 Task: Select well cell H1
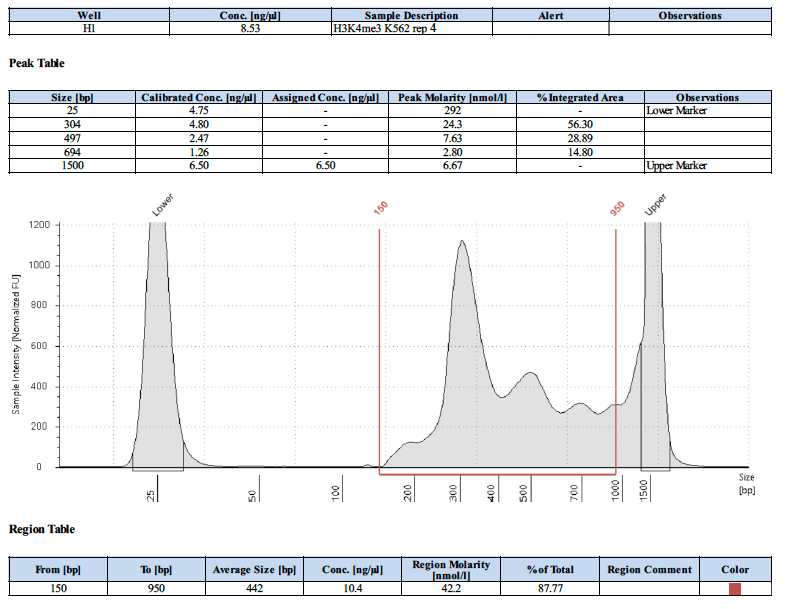tap(89, 29)
